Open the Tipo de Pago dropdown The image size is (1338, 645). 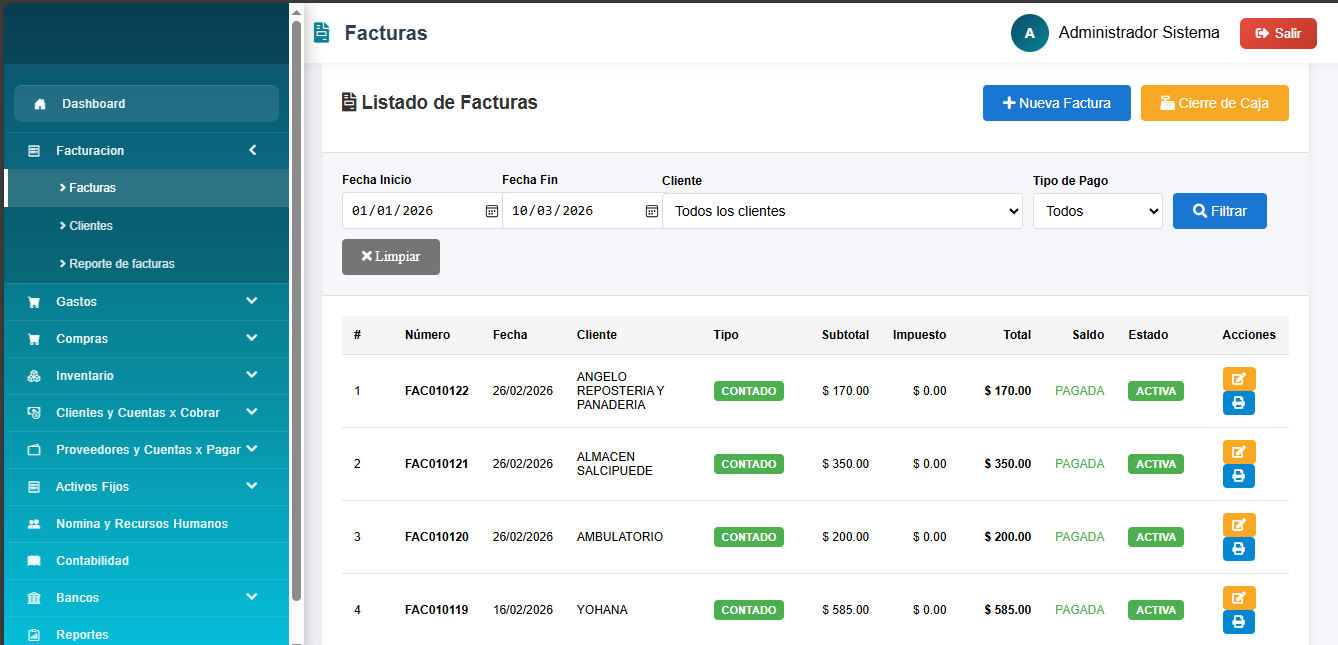pos(1097,211)
